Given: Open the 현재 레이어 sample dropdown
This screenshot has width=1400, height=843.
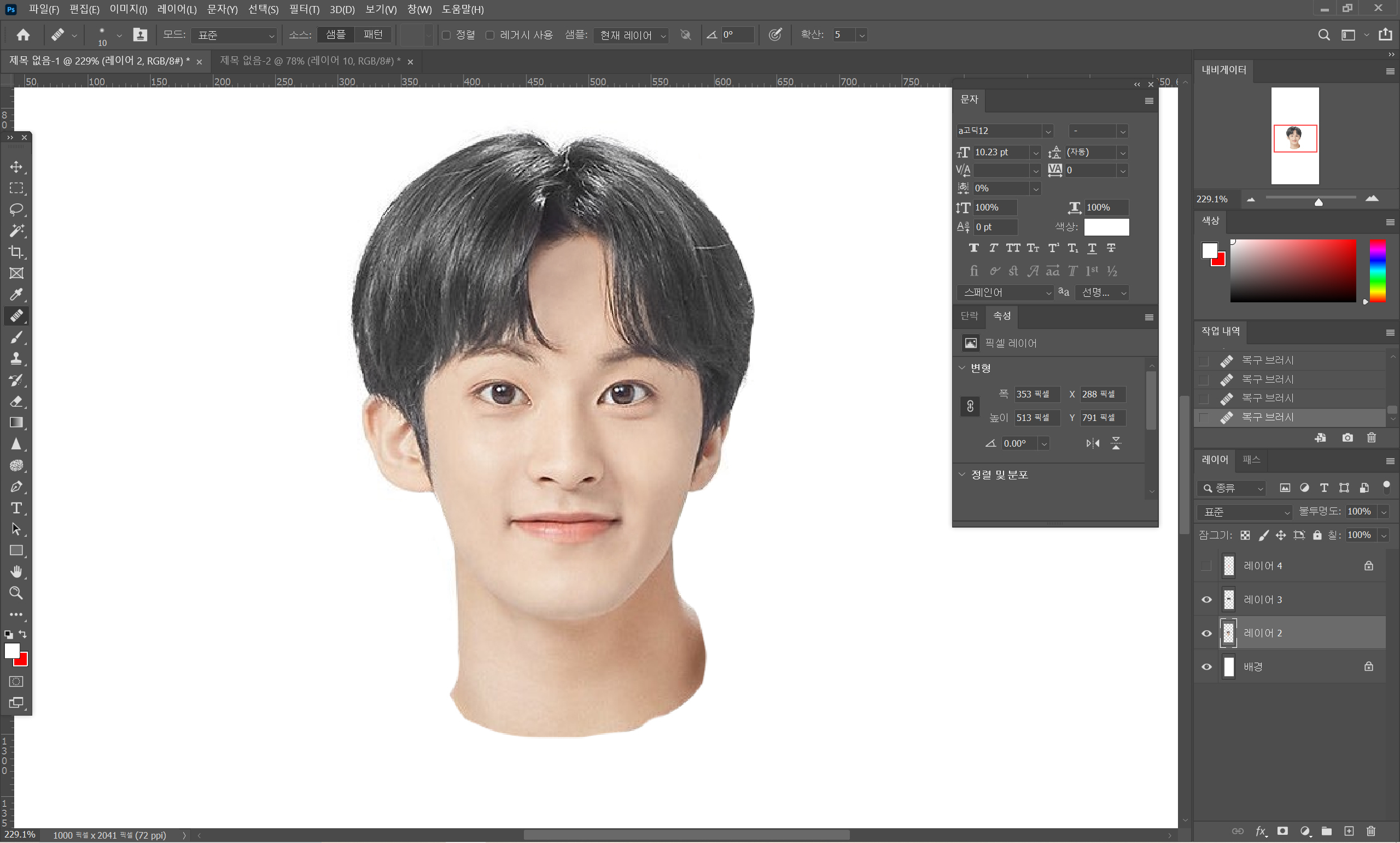Looking at the screenshot, I should [x=631, y=35].
